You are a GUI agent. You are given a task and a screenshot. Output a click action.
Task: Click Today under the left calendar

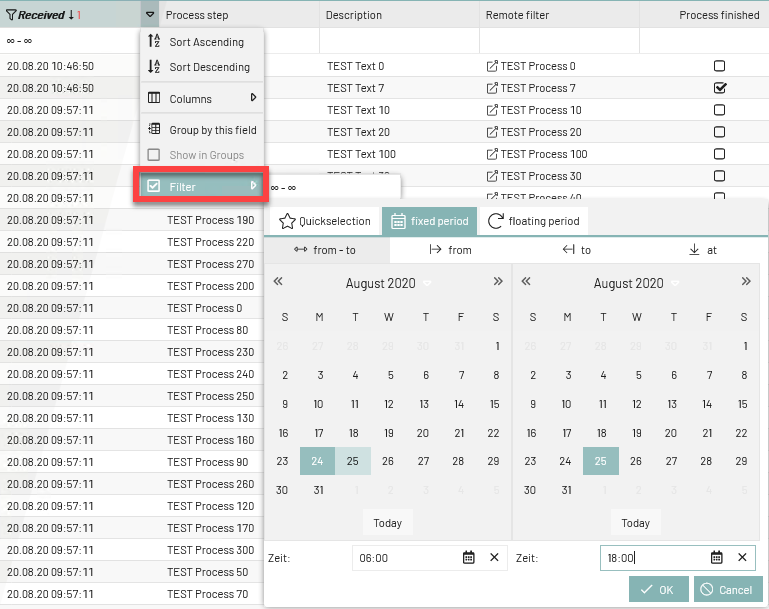tap(387, 523)
